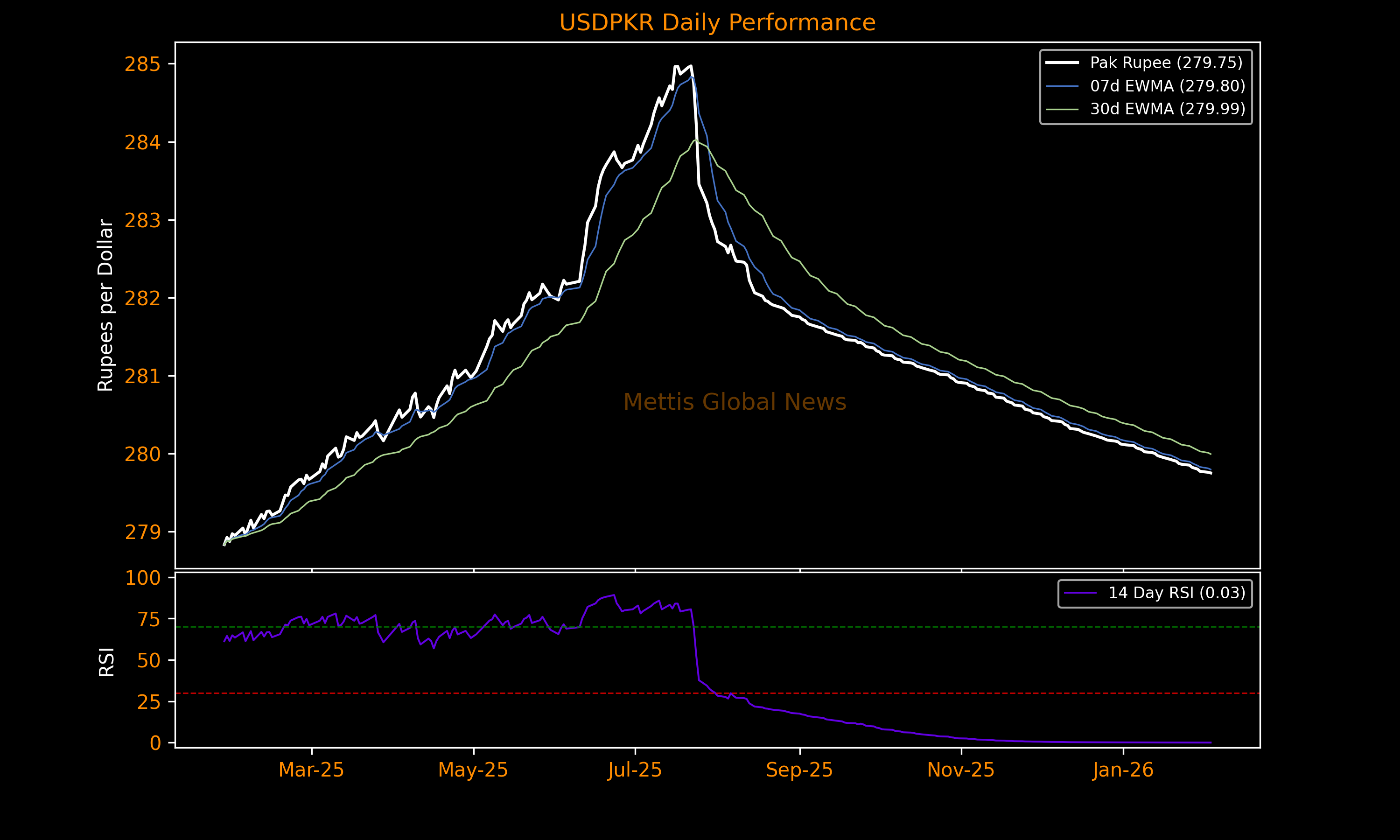Screen dimensions: 1400x840
Task: Click the RSI y-axis label
Action: click(106, 662)
